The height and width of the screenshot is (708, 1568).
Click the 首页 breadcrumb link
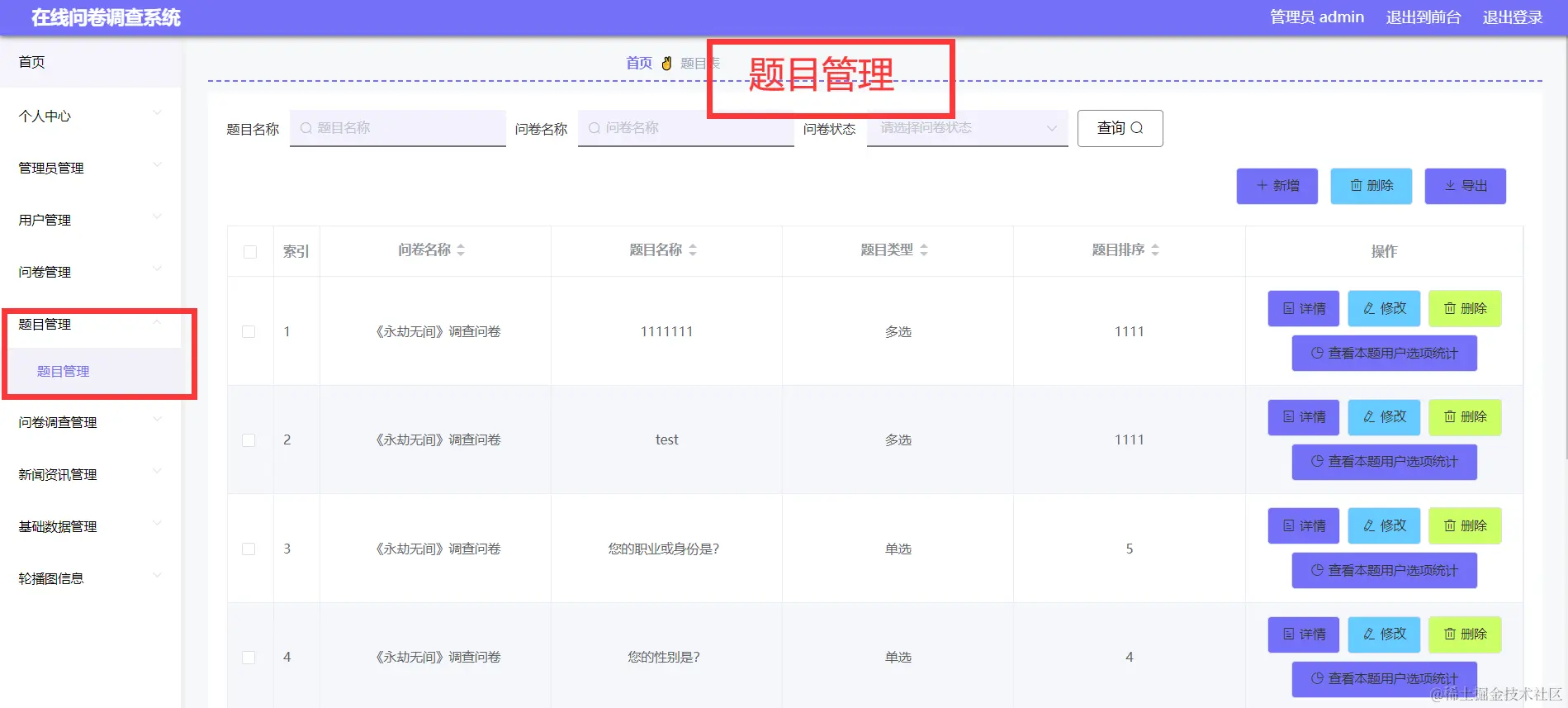click(x=638, y=63)
